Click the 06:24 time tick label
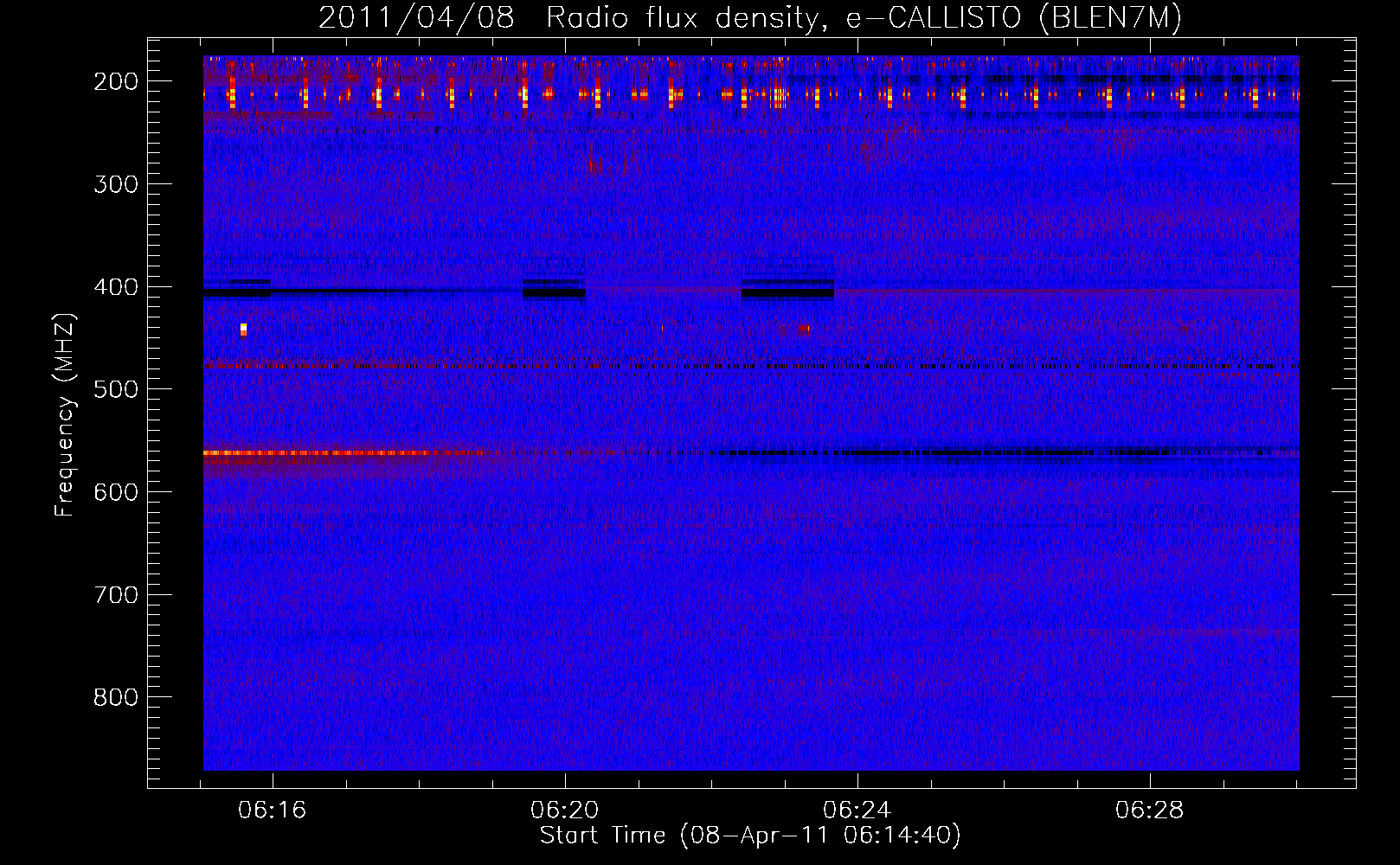1400x865 pixels. point(857,811)
